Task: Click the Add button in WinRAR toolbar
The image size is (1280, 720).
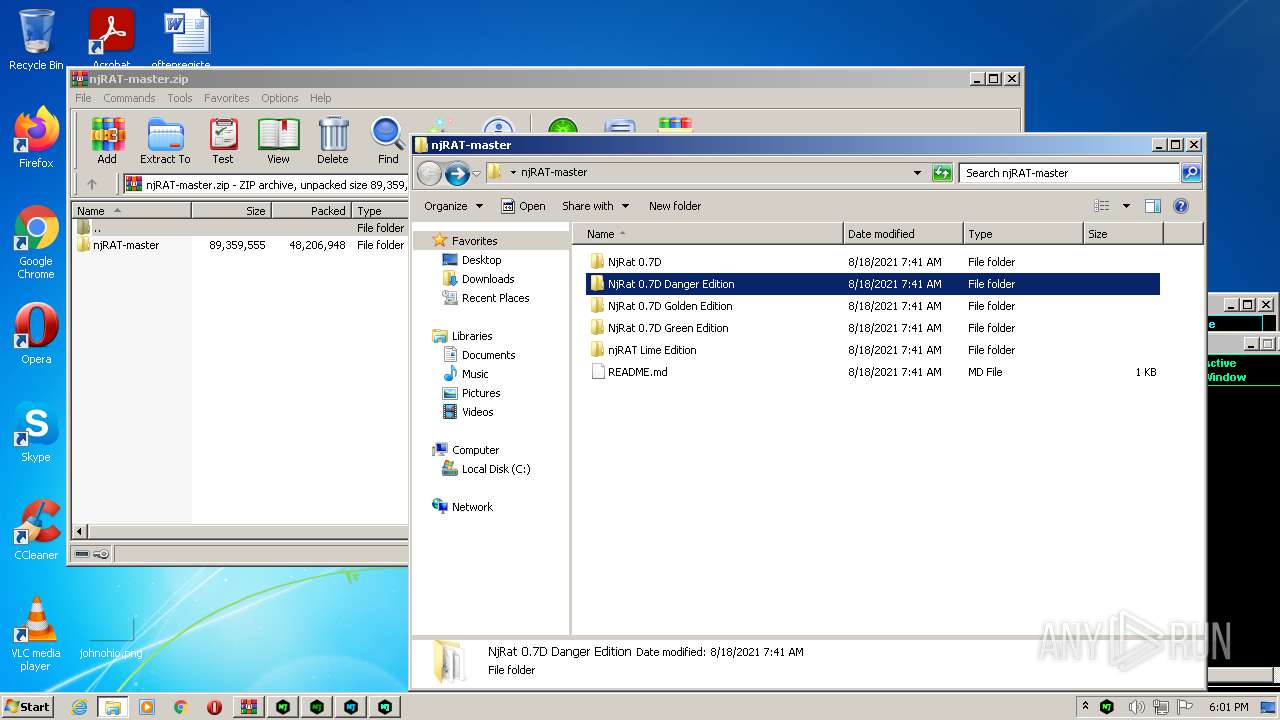Action: click(107, 140)
